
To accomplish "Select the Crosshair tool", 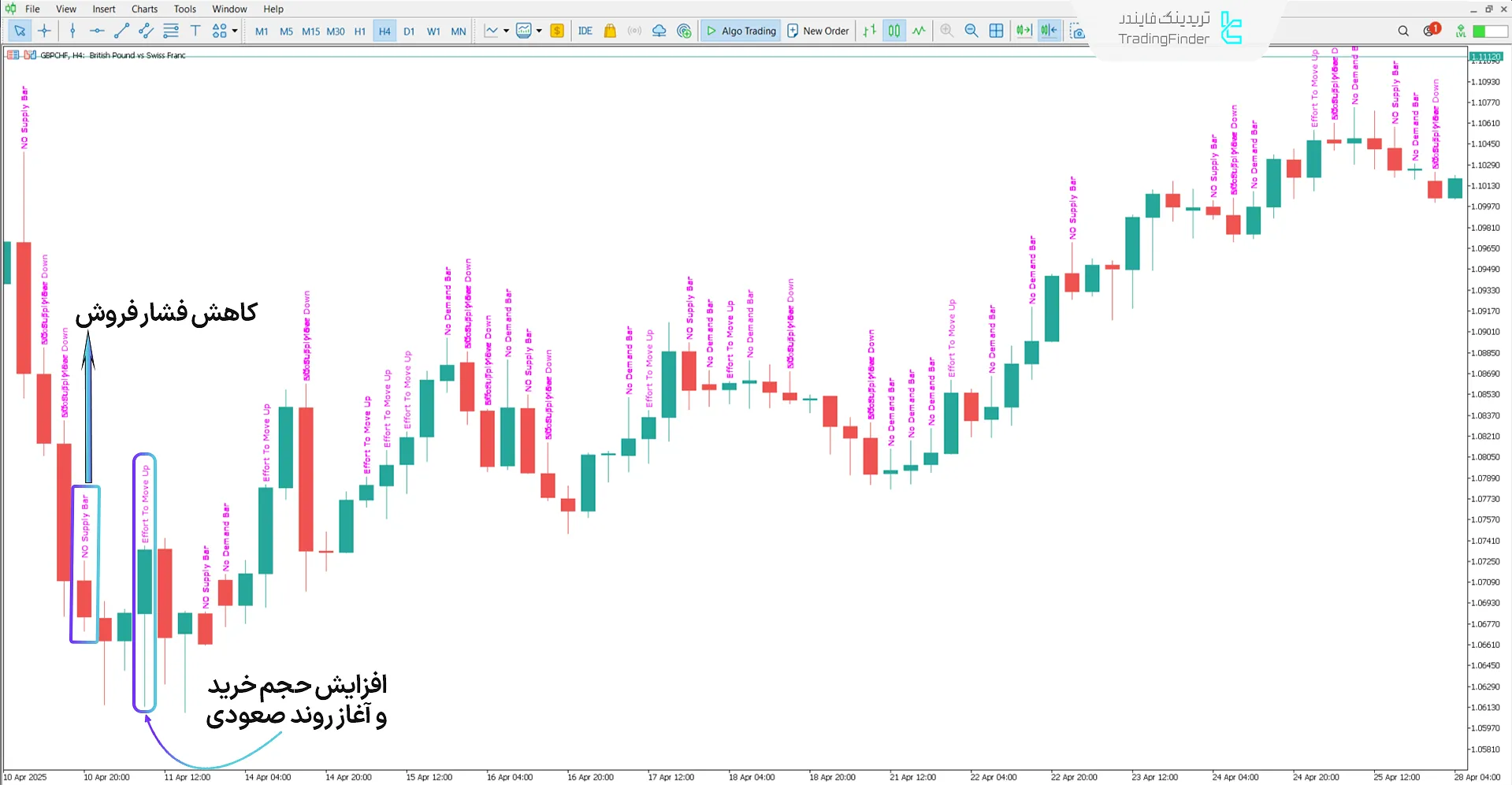I will click(44, 31).
